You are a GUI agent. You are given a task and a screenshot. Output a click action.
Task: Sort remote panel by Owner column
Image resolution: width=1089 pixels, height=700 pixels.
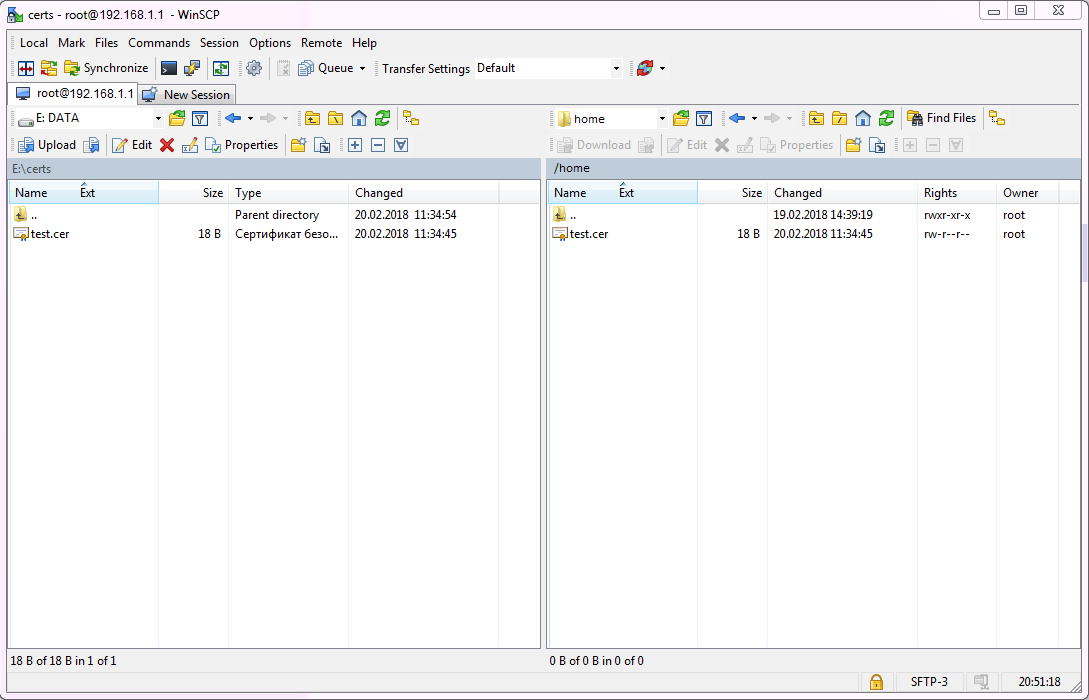(1027, 193)
